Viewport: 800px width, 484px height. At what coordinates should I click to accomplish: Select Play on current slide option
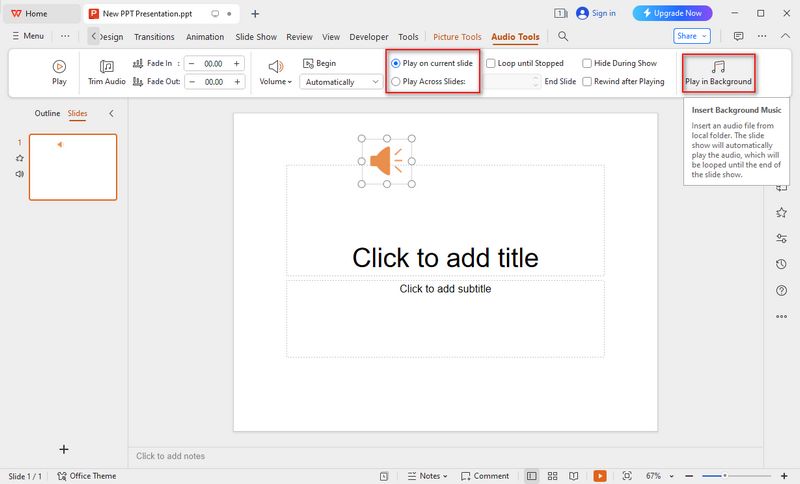pos(432,63)
